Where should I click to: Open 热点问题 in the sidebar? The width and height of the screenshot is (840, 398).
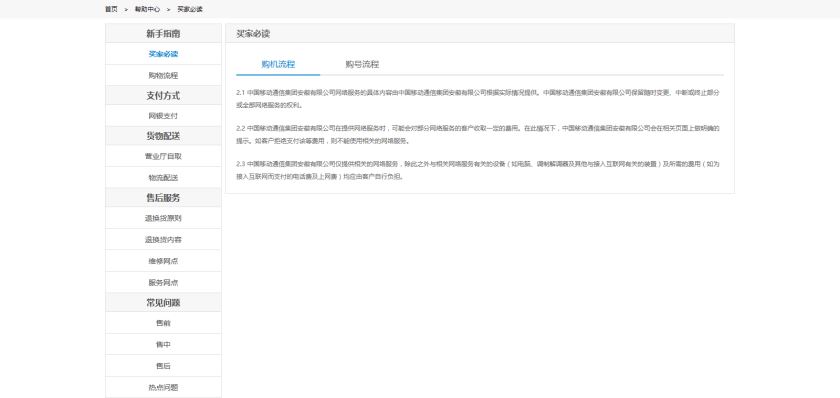163,387
